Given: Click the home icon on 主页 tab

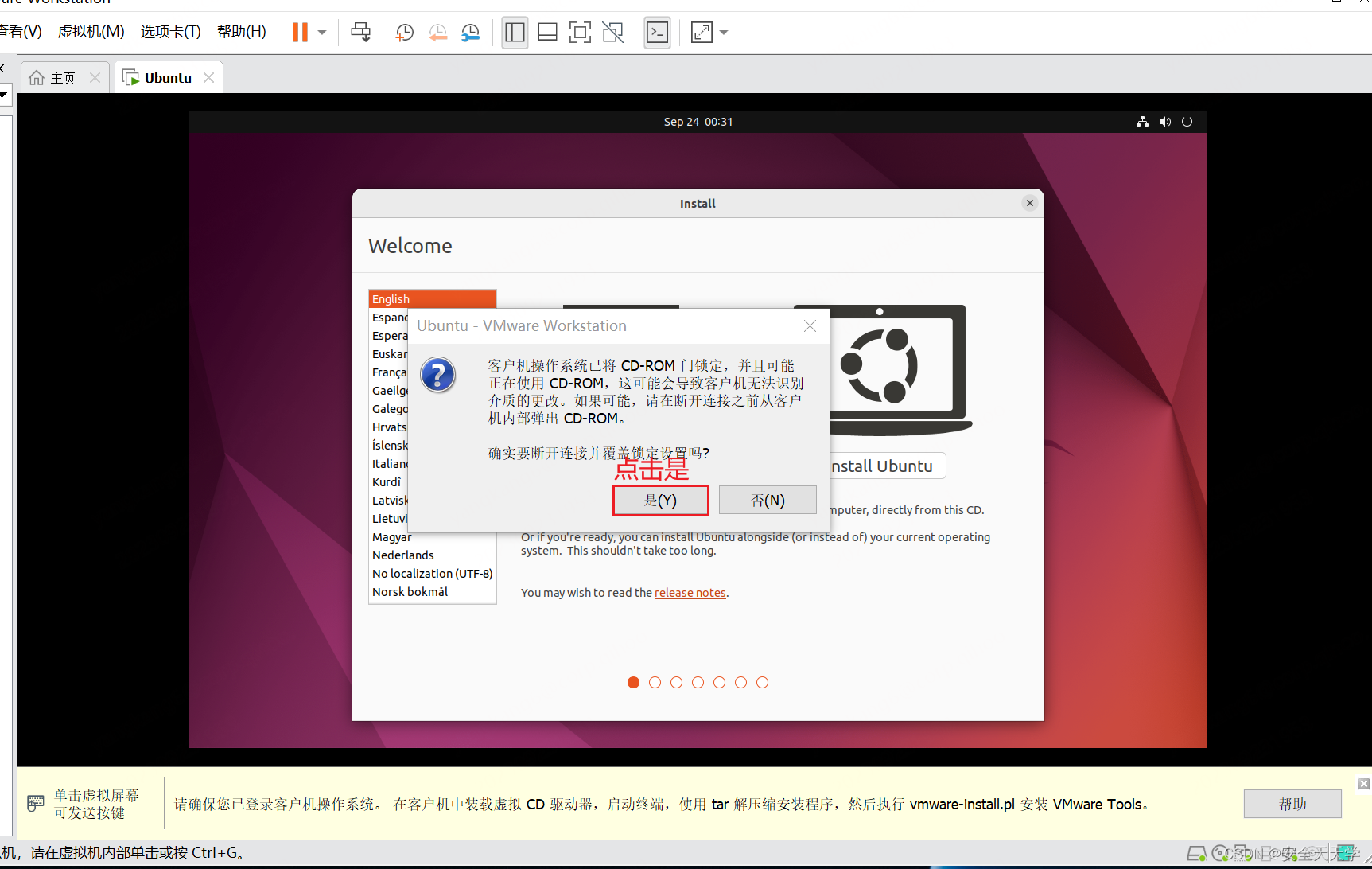Looking at the screenshot, I should coord(37,78).
